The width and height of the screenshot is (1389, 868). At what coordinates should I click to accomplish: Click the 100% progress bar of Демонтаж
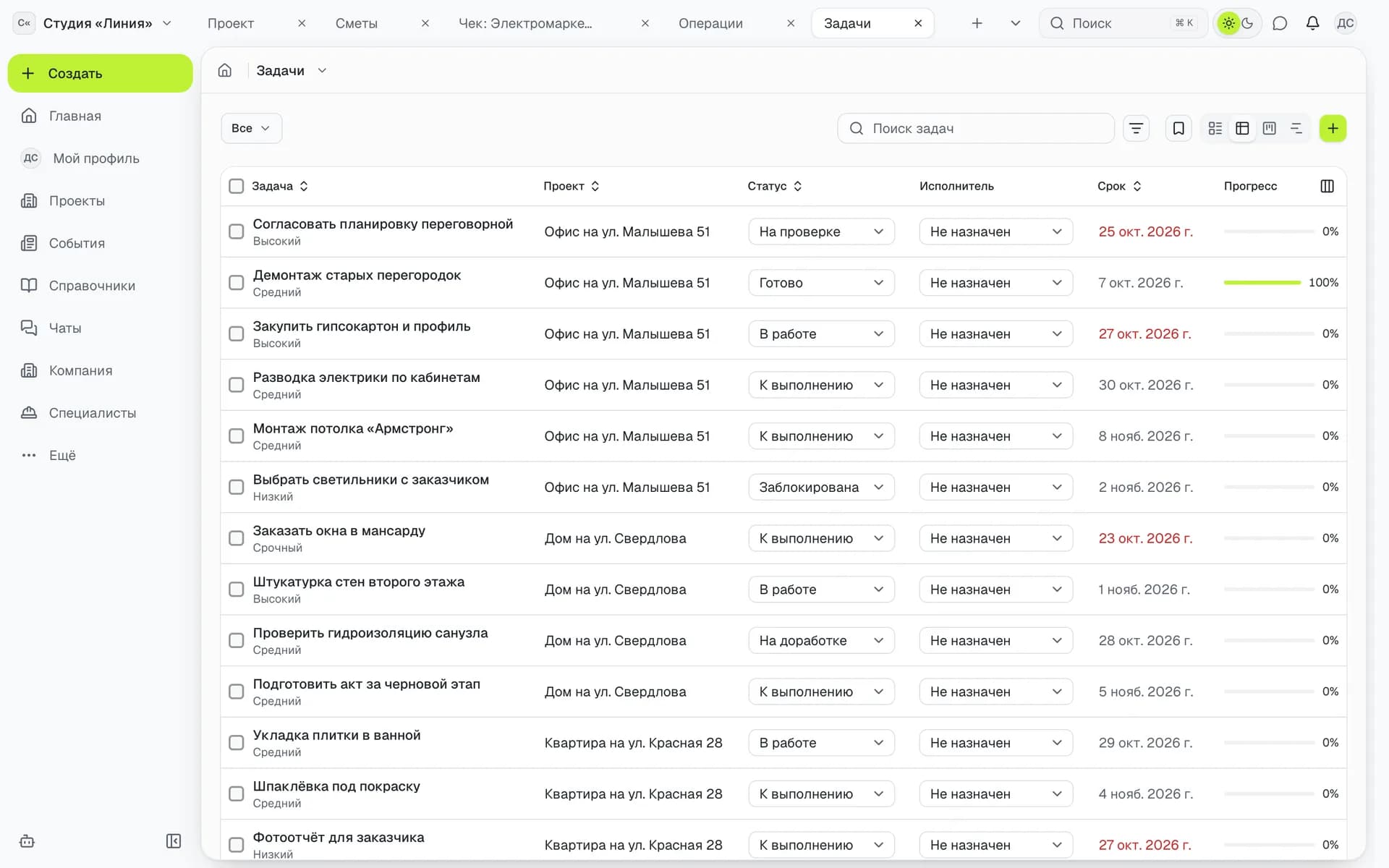click(1262, 282)
